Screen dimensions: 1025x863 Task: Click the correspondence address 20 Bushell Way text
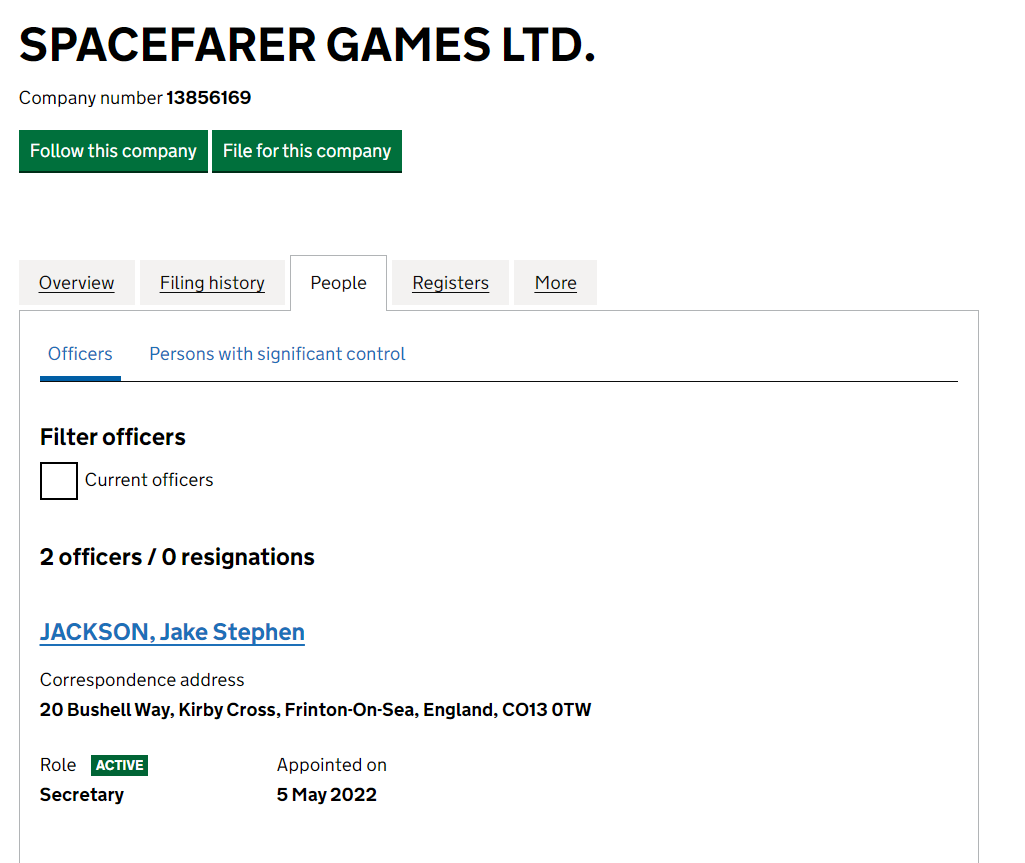[315, 710]
